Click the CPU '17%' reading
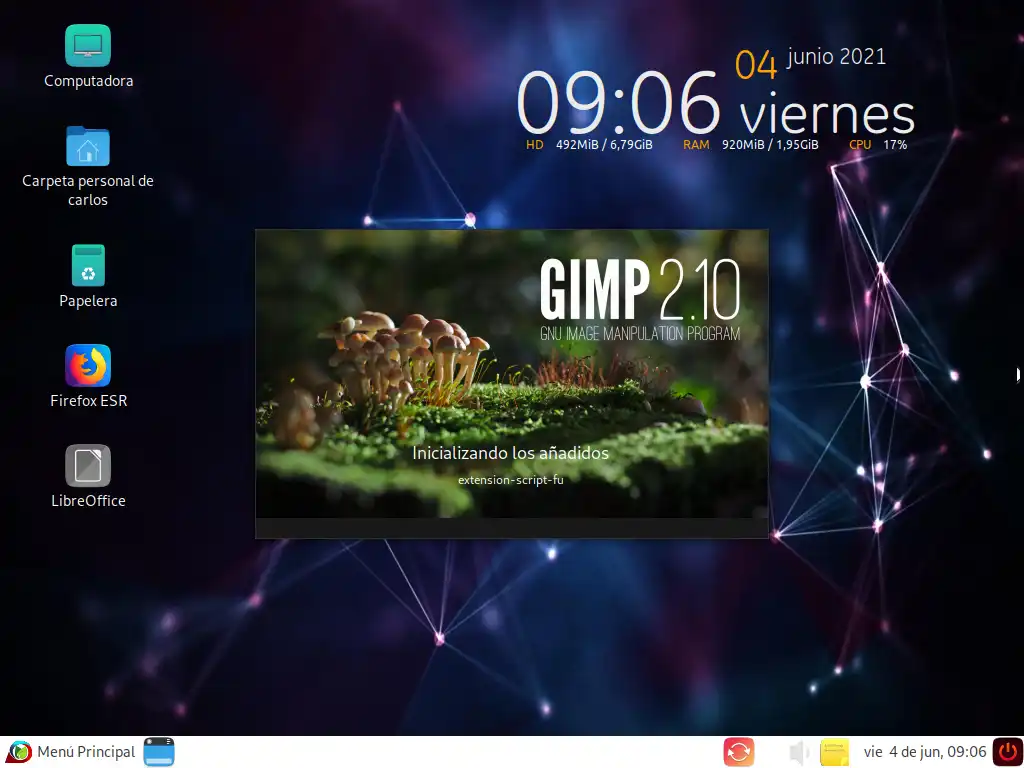The width and height of the screenshot is (1024, 768). click(x=895, y=145)
